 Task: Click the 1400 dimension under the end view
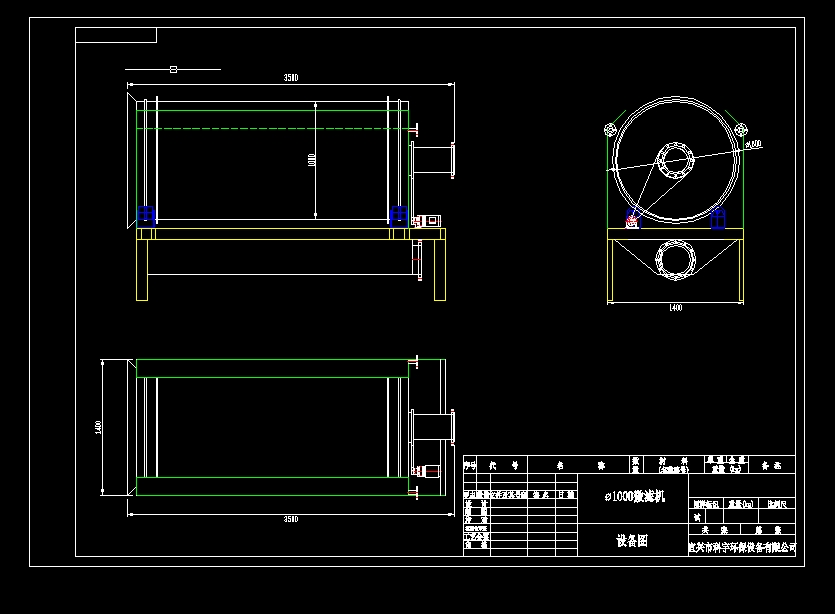[676, 305]
